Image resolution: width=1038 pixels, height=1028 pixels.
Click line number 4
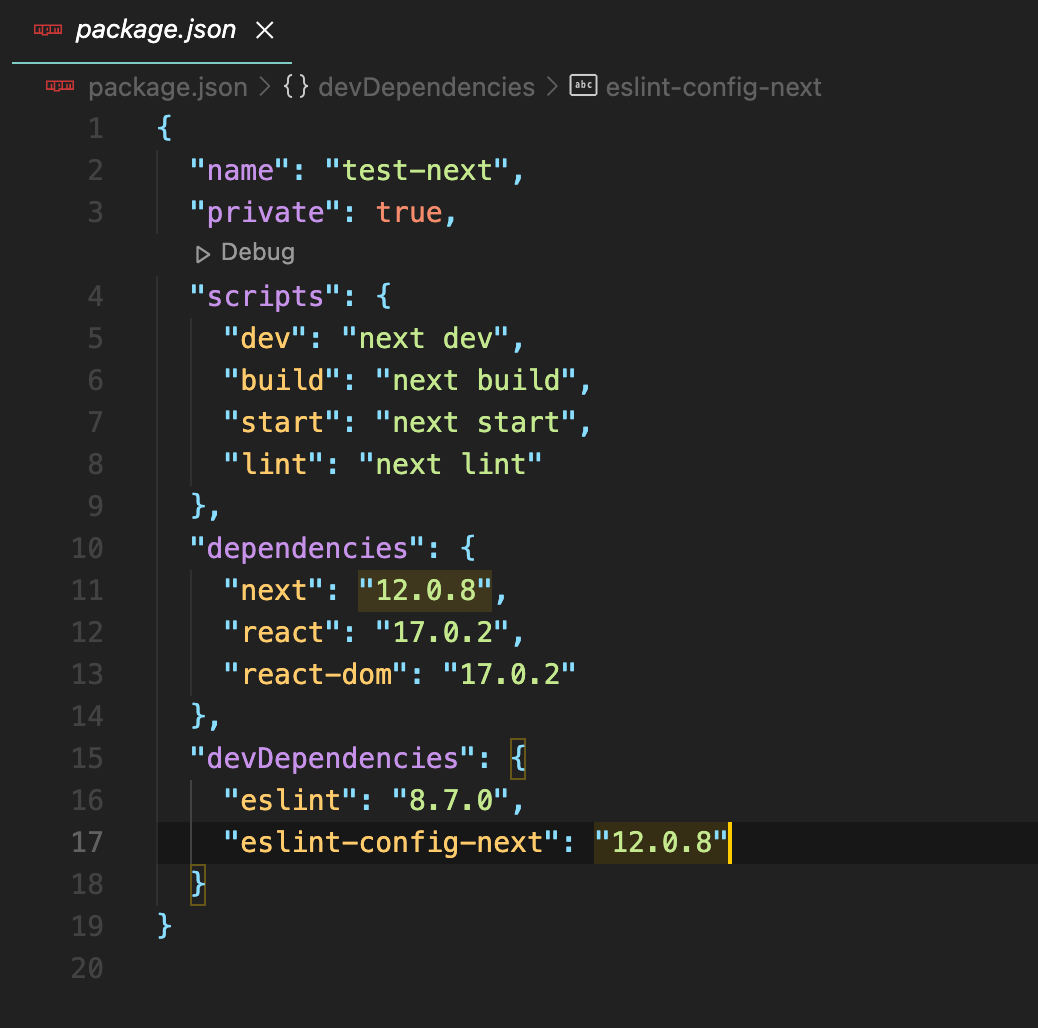96,296
